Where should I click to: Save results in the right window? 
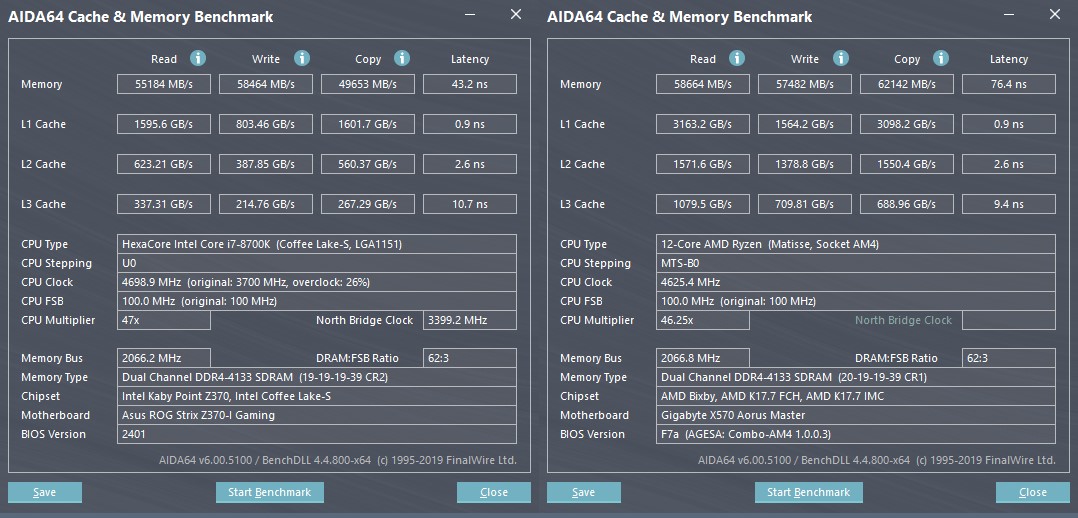[x=584, y=492]
